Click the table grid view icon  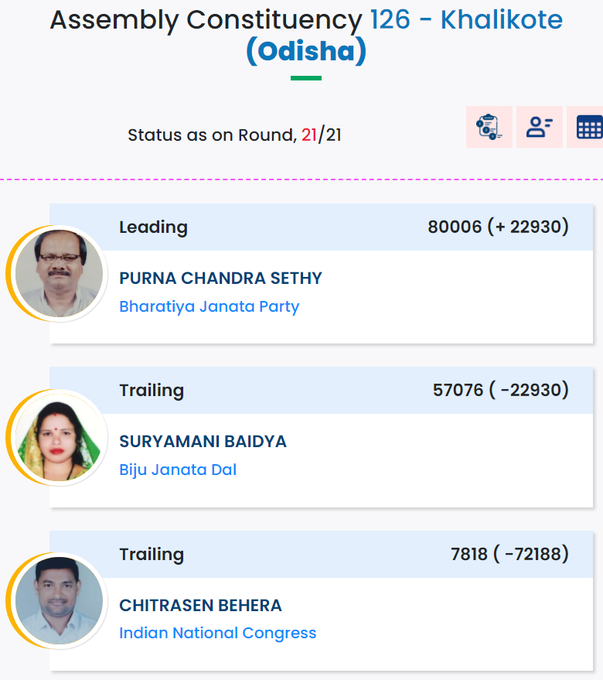(x=588, y=127)
